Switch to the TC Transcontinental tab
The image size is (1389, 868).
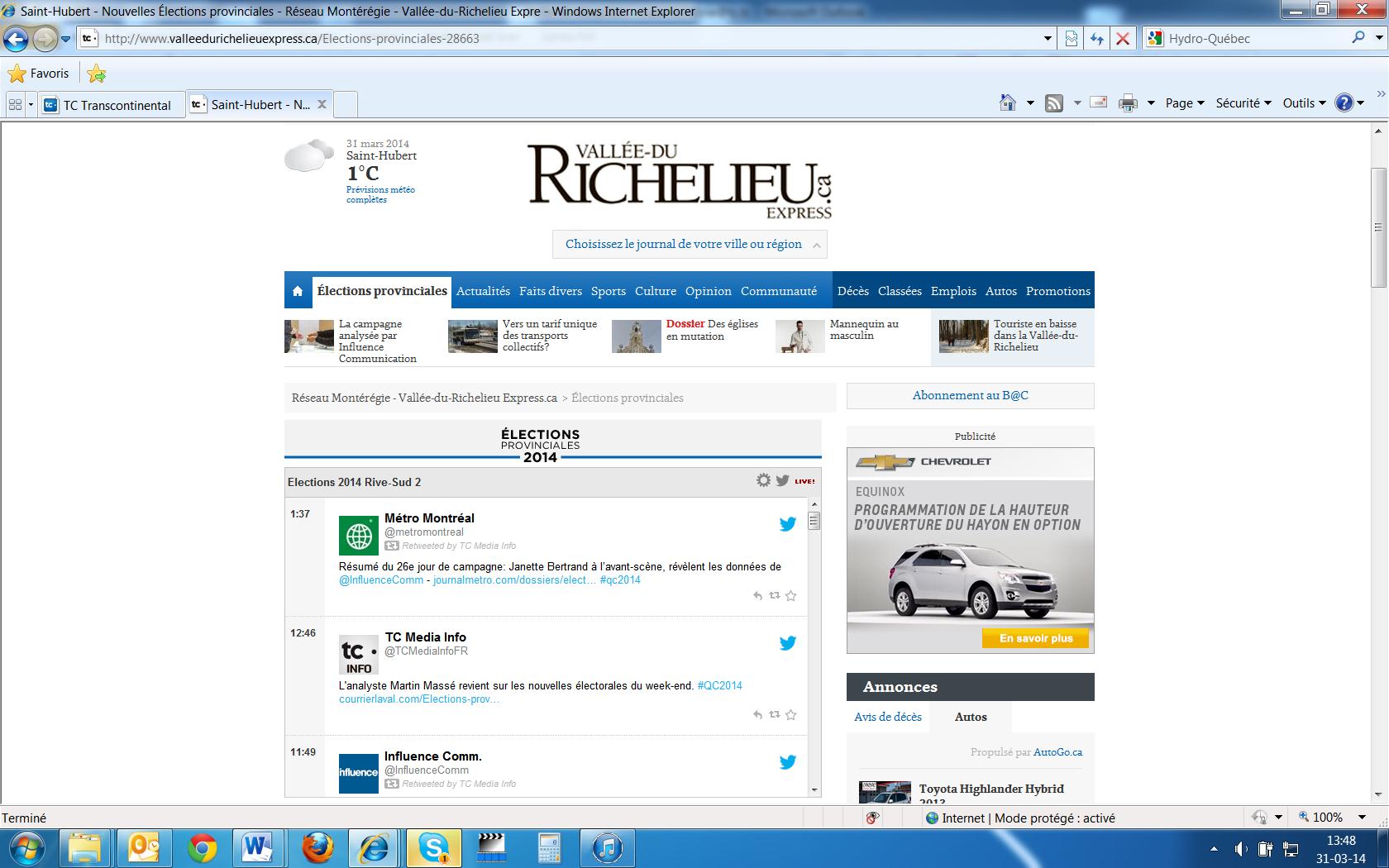point(112,105)
